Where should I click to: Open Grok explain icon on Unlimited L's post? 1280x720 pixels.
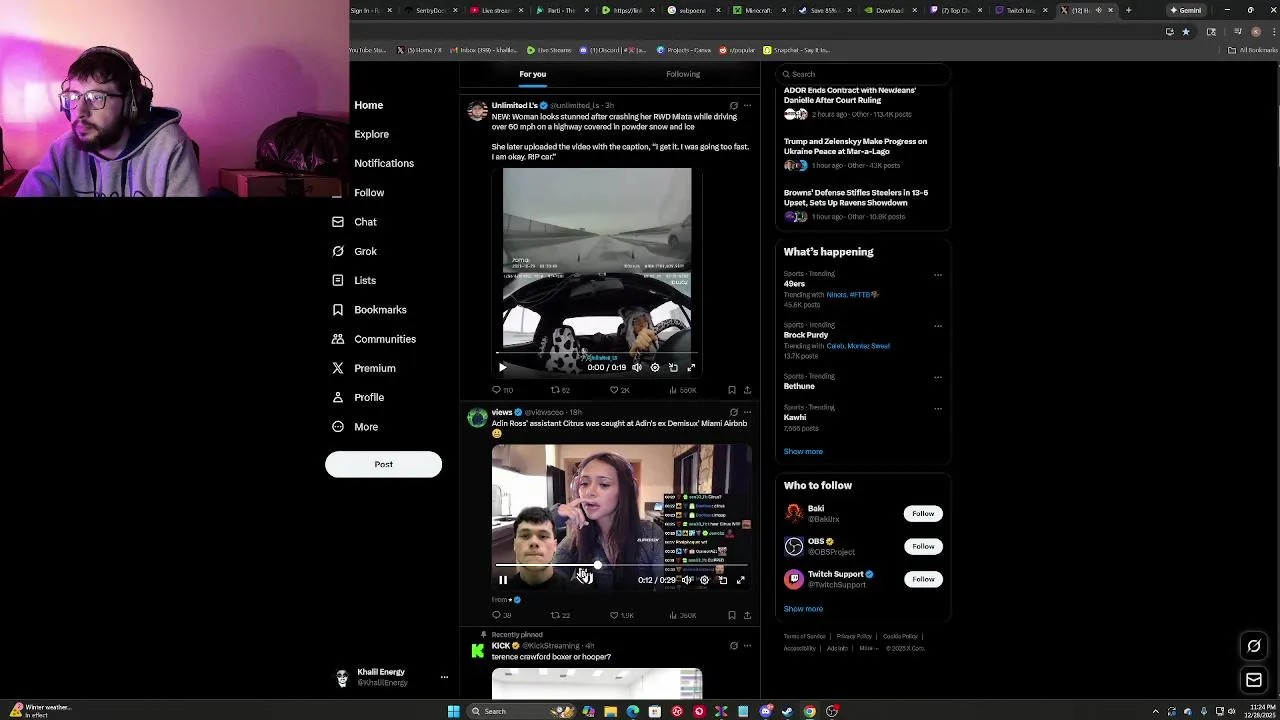pos(733,105)
